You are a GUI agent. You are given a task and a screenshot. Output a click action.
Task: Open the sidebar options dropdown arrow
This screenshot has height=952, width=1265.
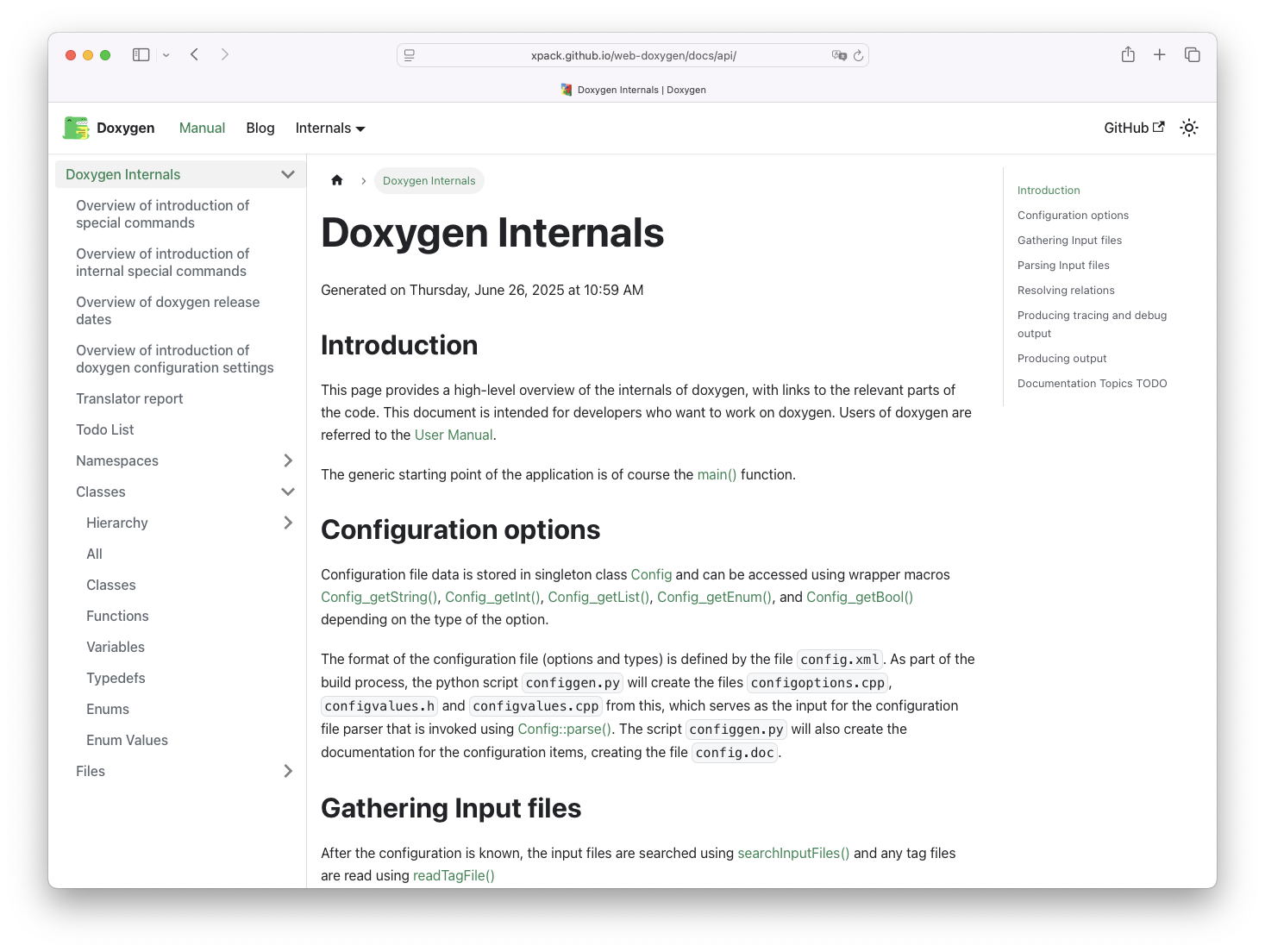166,55
